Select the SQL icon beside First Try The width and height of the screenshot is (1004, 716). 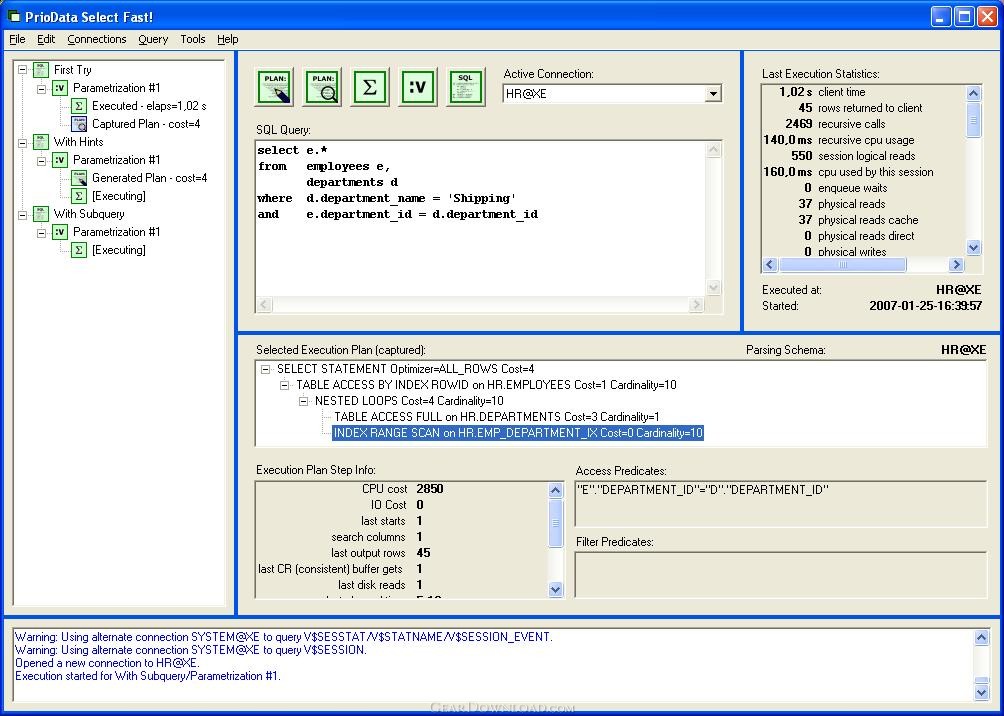(41, 70)
